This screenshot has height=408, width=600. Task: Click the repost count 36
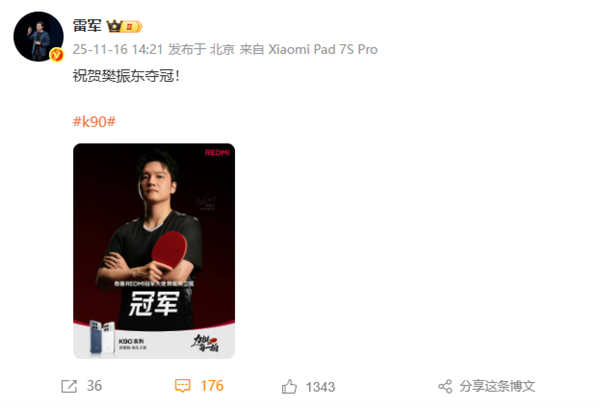tap(94, 386)
